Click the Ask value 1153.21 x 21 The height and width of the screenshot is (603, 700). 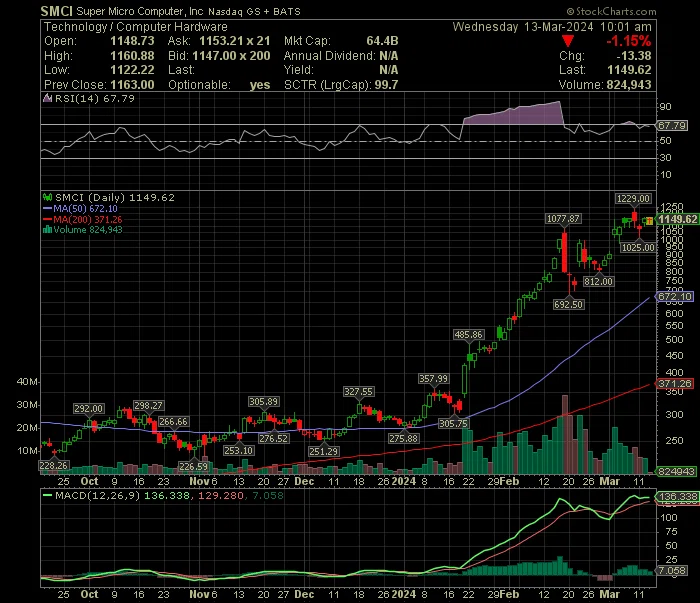point(234,41)
